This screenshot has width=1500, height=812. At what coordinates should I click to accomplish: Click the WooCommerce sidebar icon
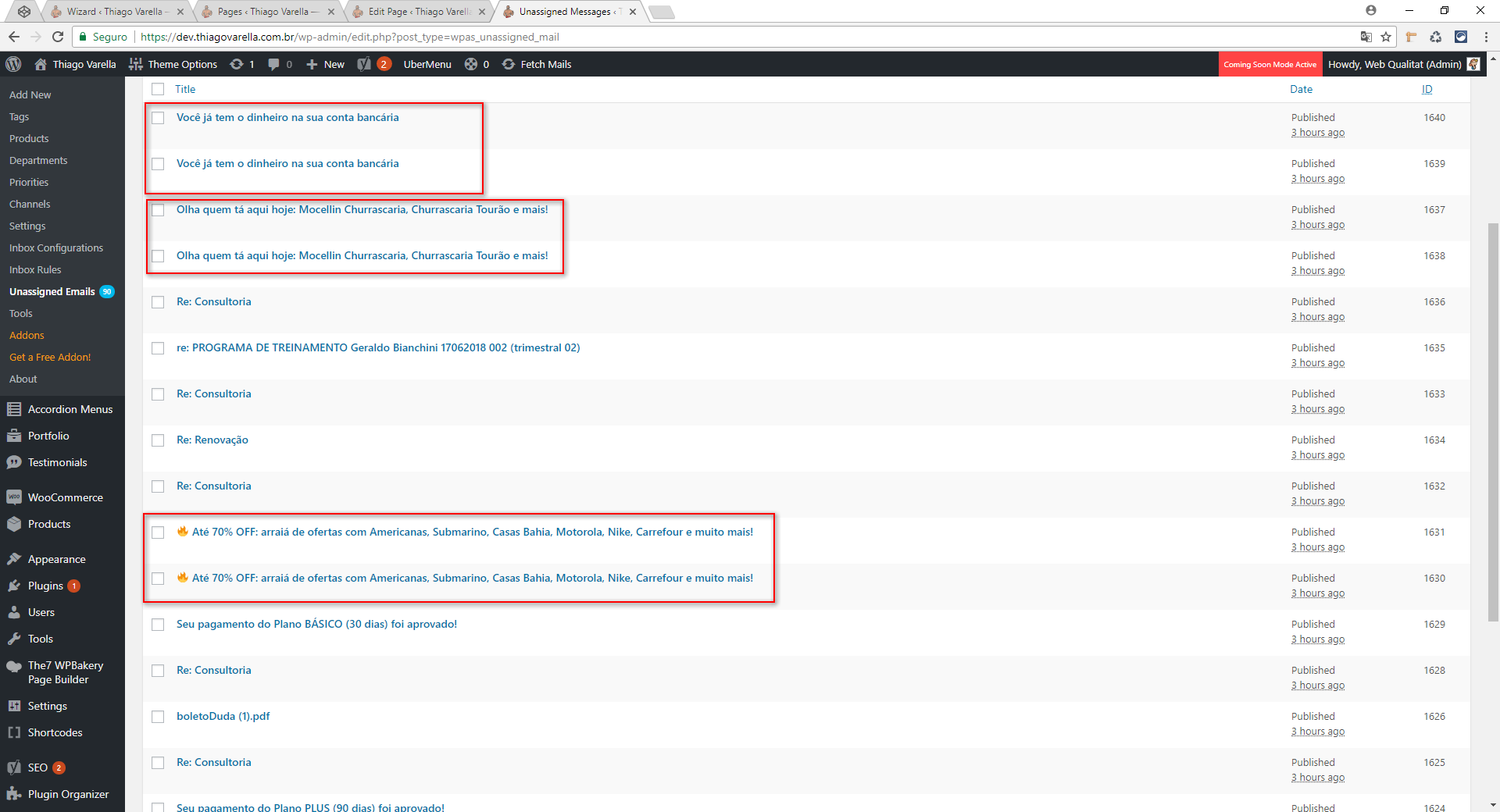point(14,497)
